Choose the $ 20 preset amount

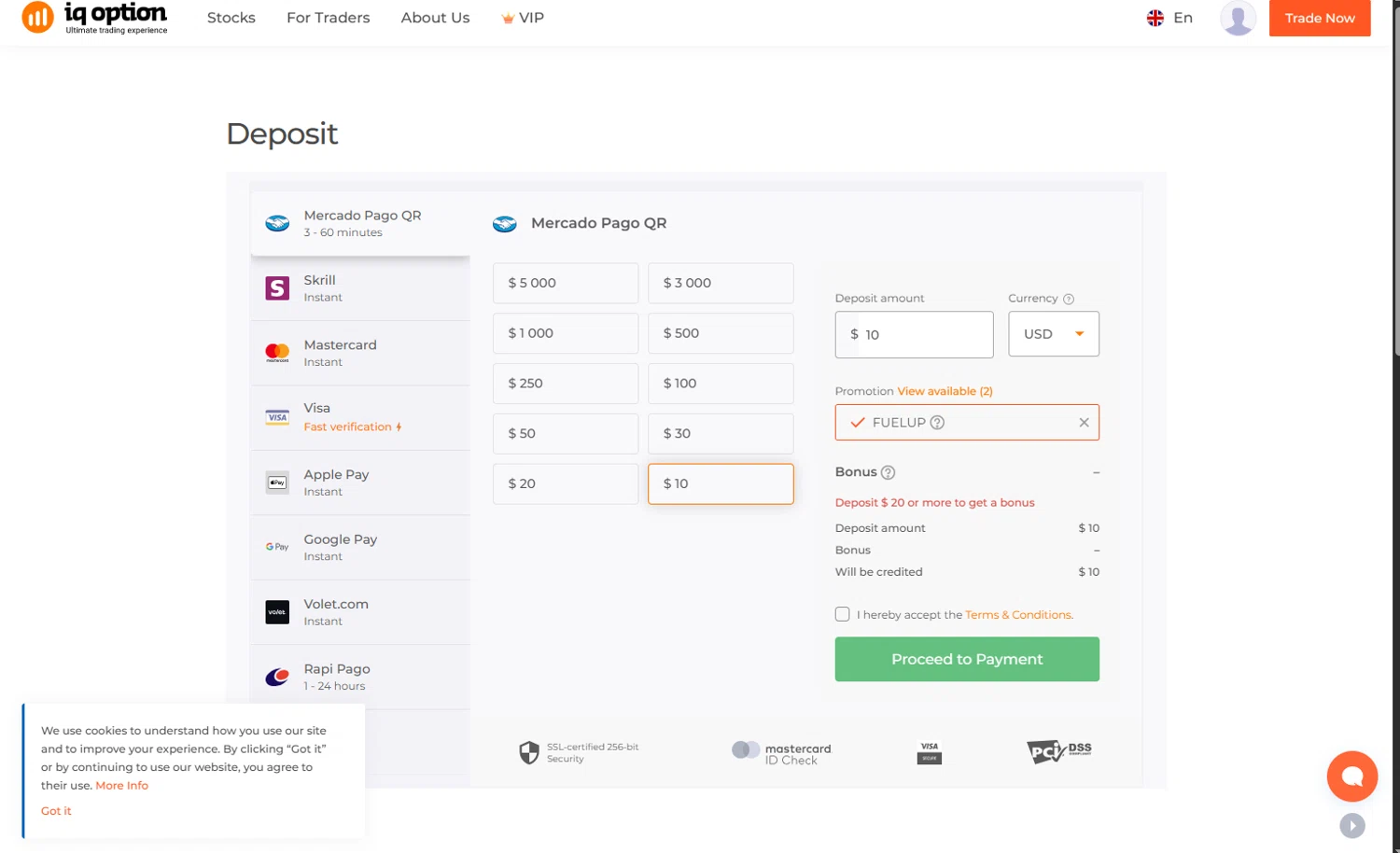[566, 484]
